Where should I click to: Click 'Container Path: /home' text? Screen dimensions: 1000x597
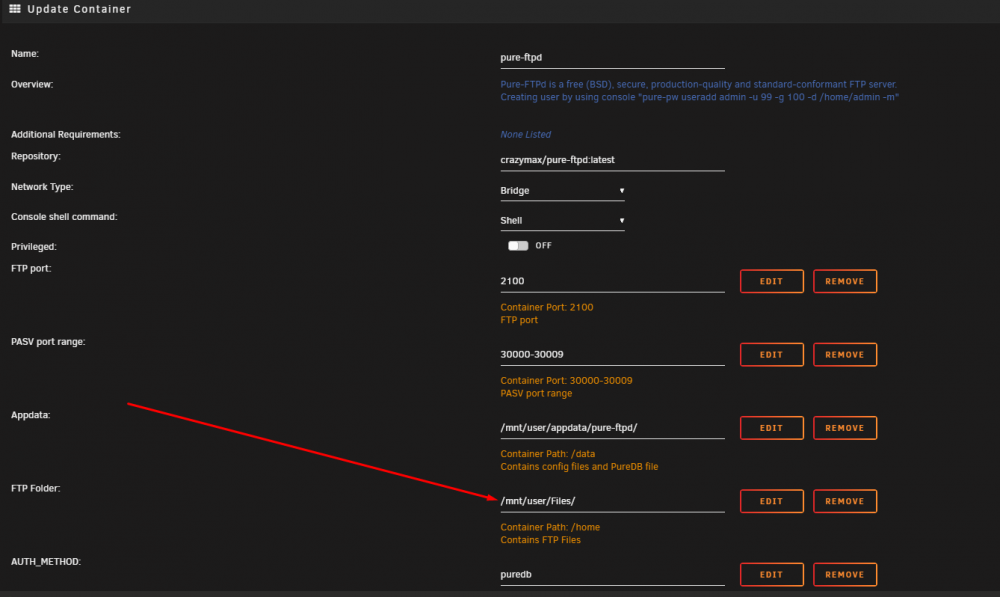pos(550,527)
